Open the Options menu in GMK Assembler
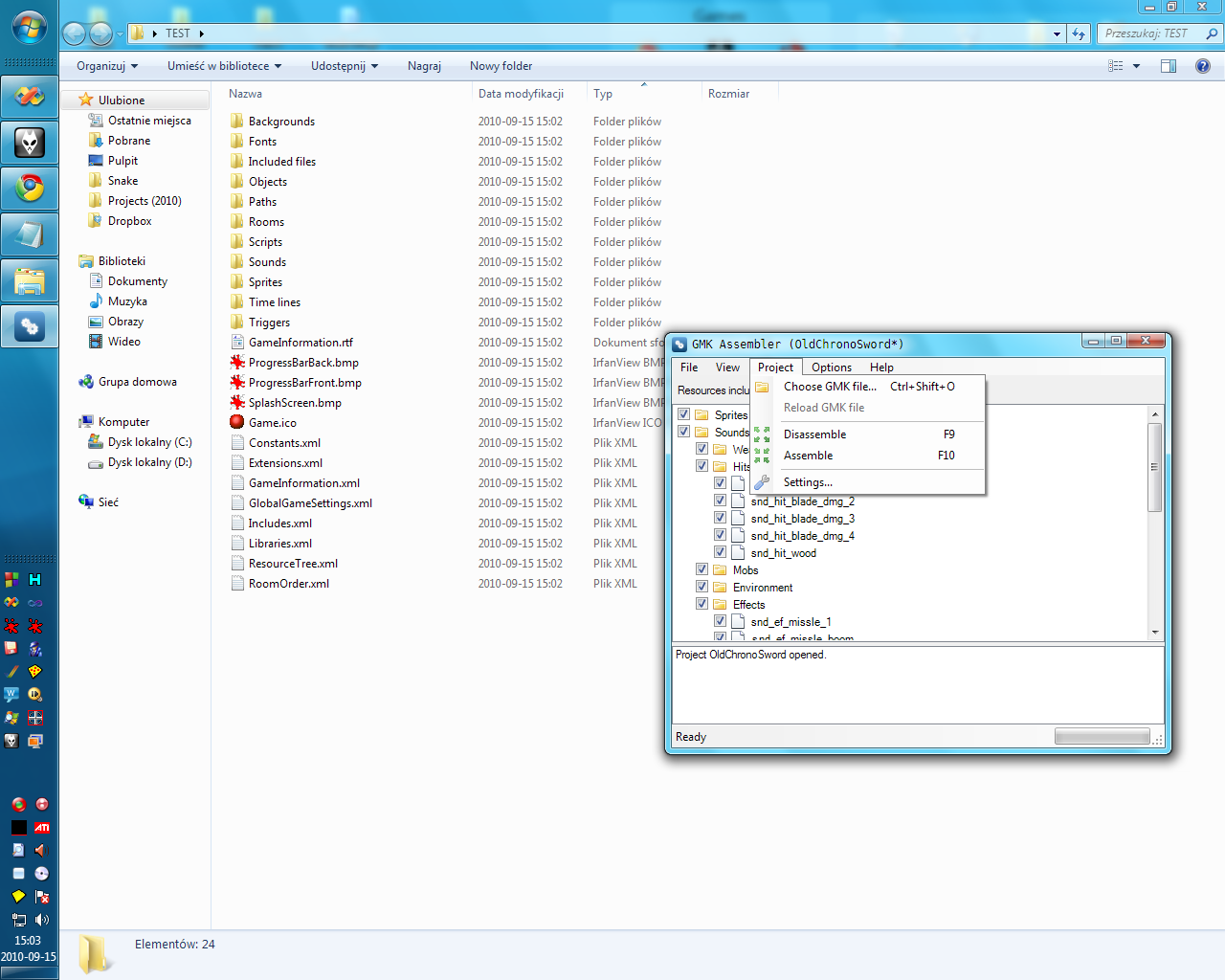The image size is (1225, 980). [x=831, y=367]
